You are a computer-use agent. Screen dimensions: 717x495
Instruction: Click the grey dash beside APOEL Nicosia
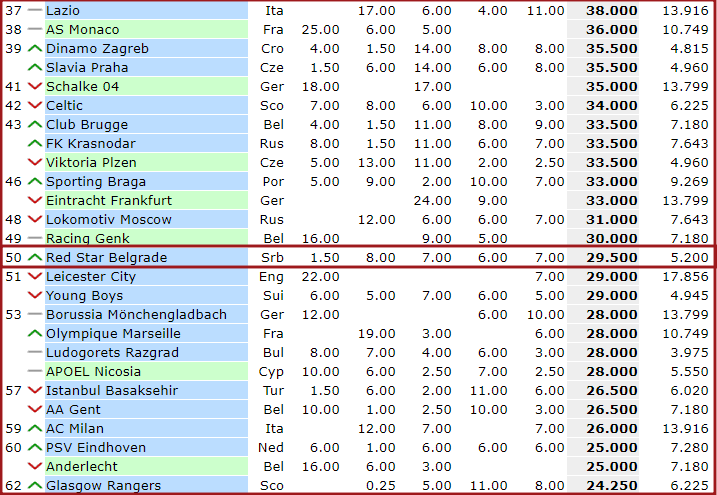click(35, 371)
